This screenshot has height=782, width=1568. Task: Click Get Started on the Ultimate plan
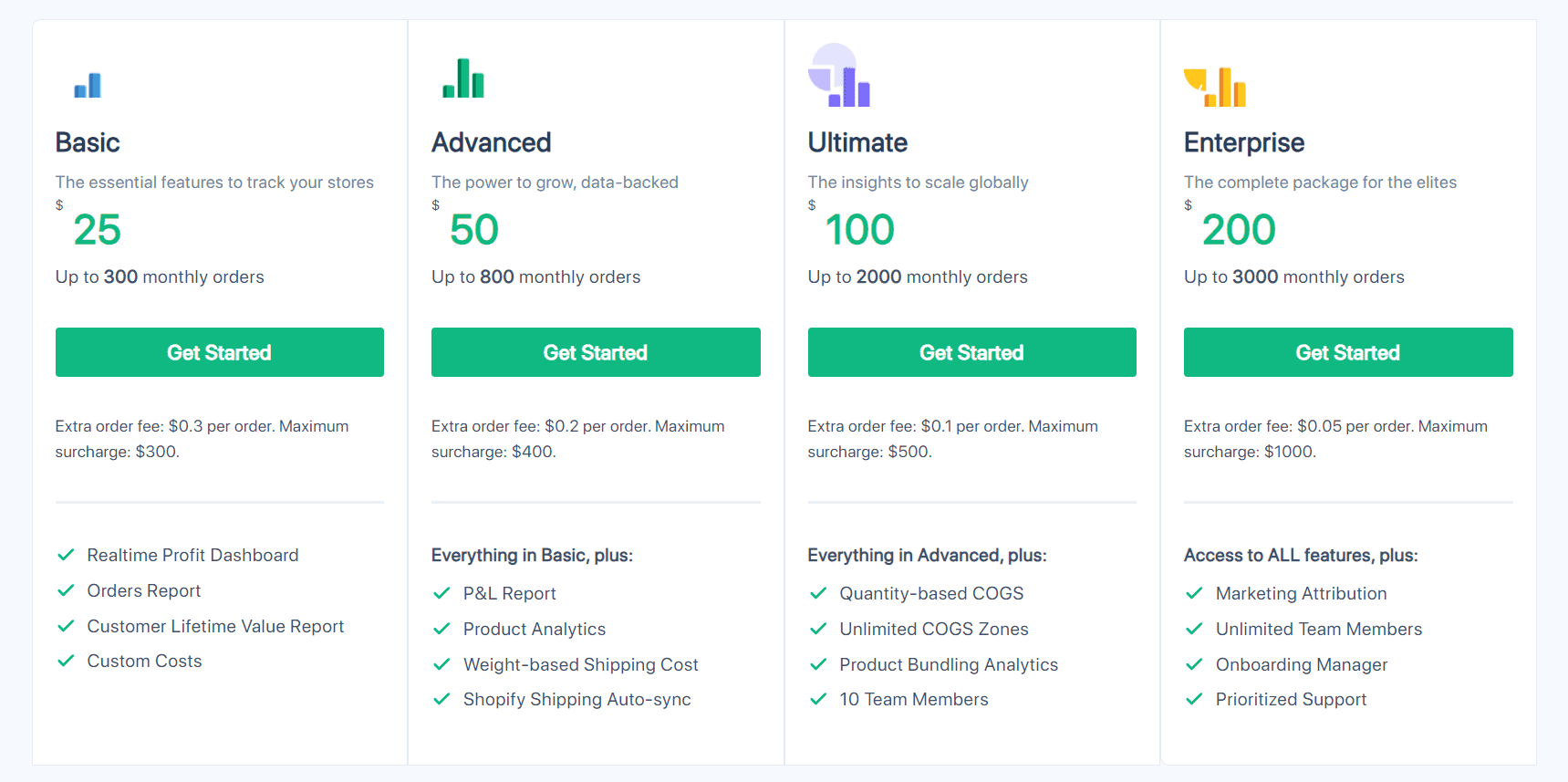971,352
